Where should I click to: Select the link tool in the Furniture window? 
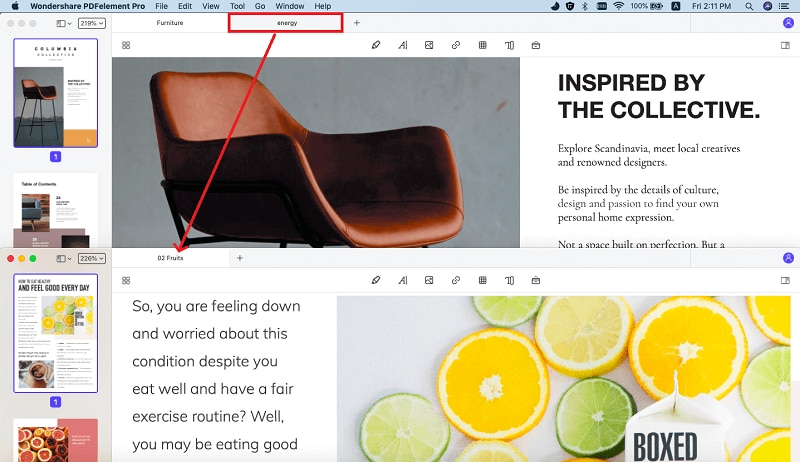tap(456, 45)
